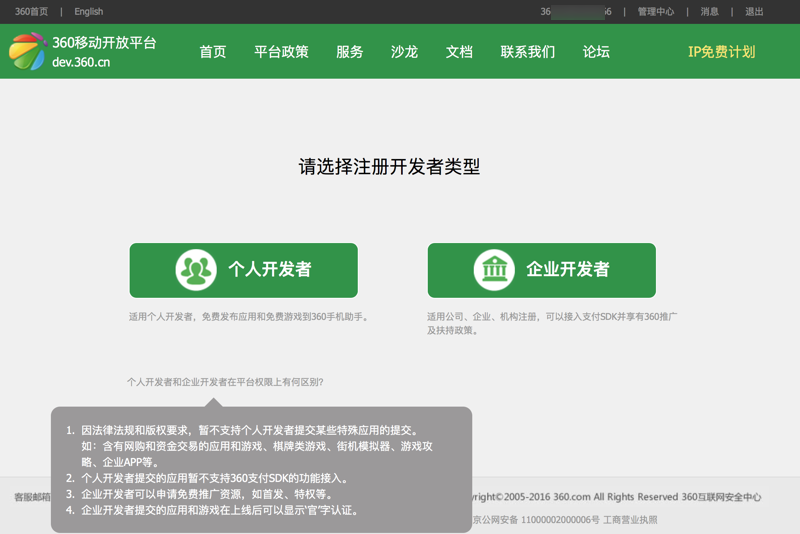
Task: Click the description text under 个人开发者 button
Action: click(x=248, y=317)
